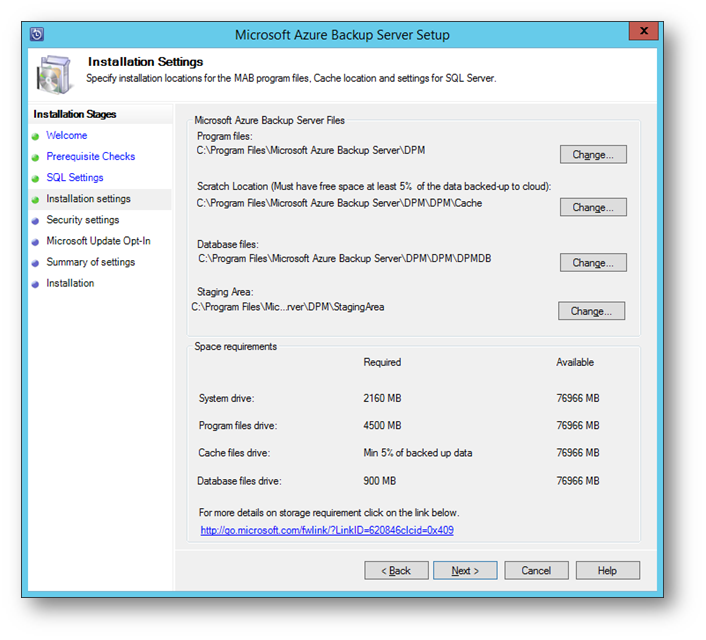Click the bullet beside Security settings
Screen dimensions: 706x640
[x=36, y=221]
